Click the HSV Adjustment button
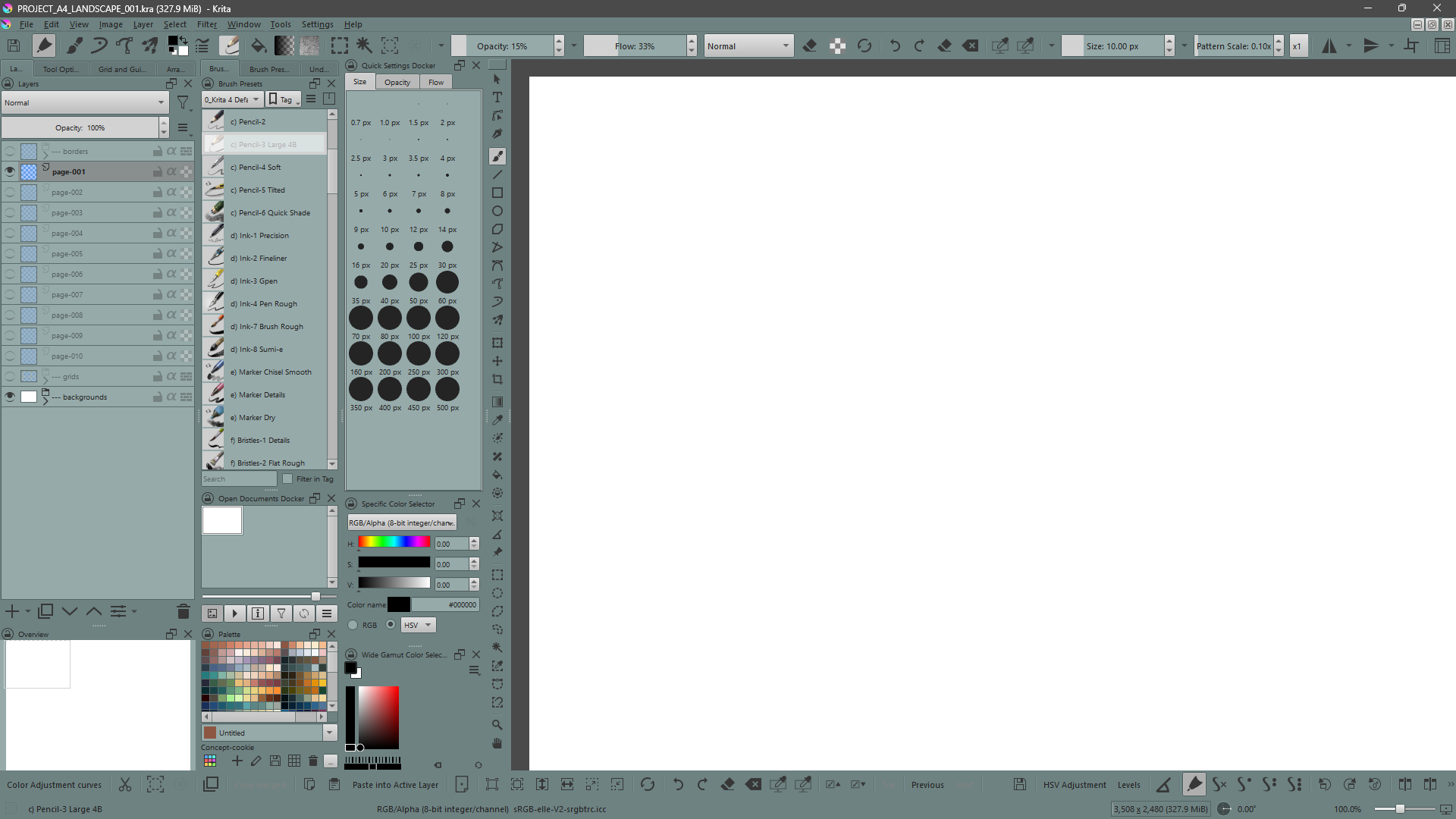Image resolution: width=1456 pixels, height=819 pixels. point(1074,785)
